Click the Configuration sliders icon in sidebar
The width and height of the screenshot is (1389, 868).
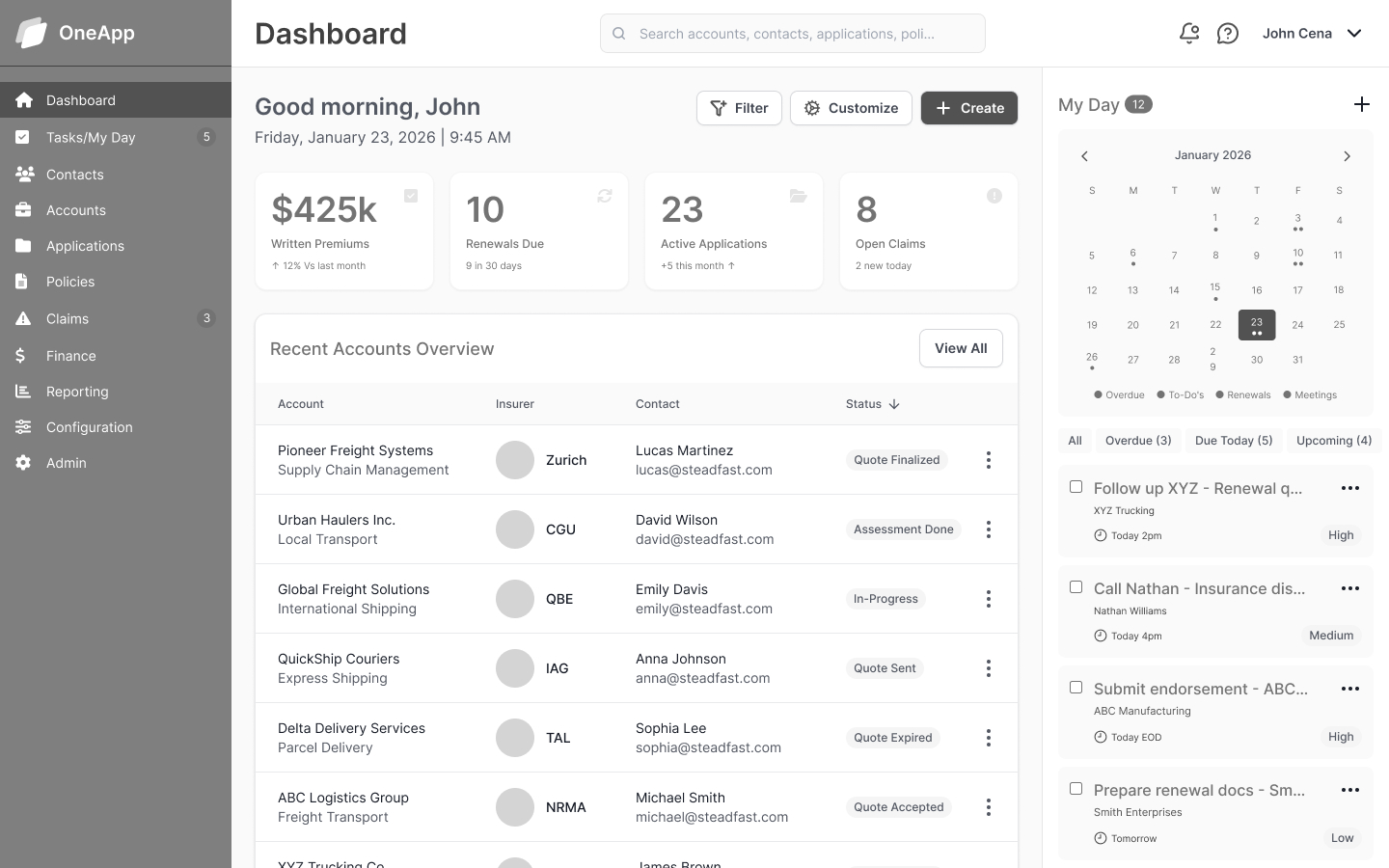[x=24, y=427]
